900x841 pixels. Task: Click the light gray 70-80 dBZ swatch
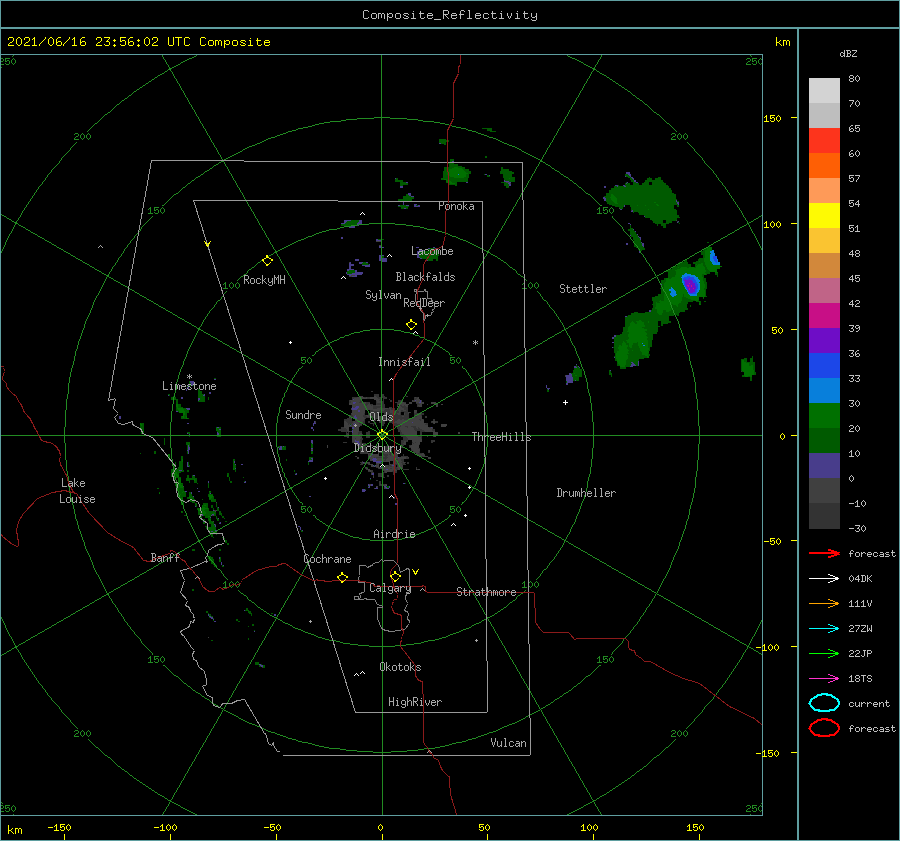coord(824,90)
